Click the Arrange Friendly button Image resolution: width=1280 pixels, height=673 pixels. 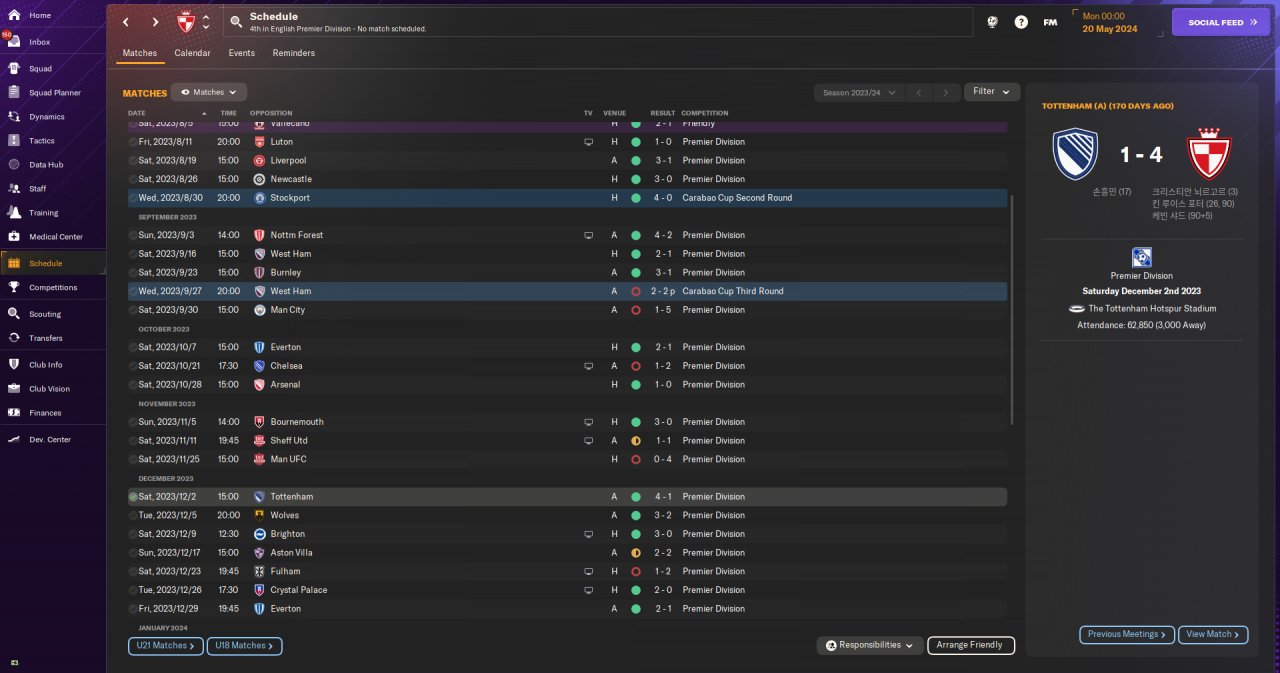tap(971, 645)
